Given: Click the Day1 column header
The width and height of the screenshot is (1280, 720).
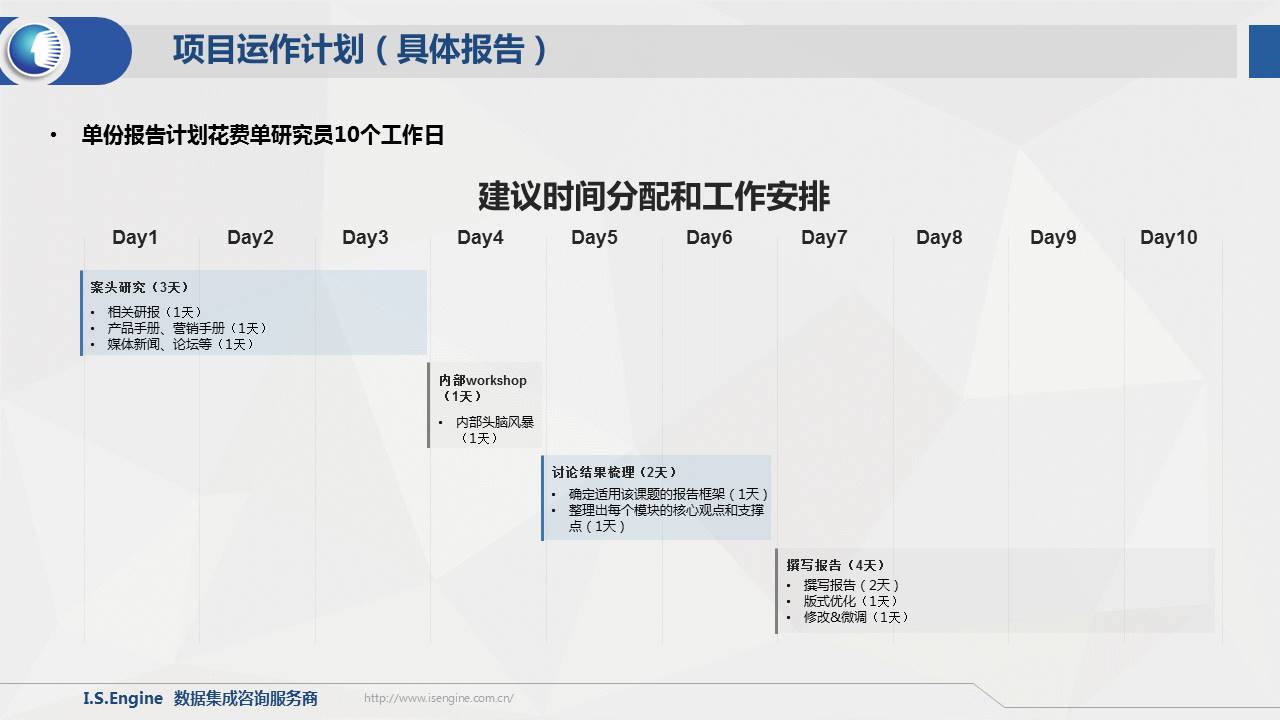Looking at the screenshot, I should (x=135, y=238).
